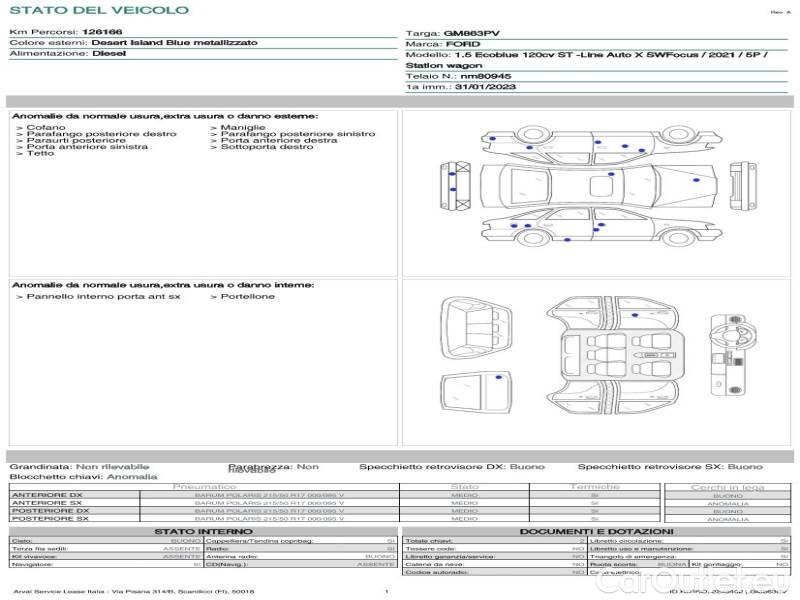Viewport: 800px width, 600px height.
Task: Click the top-view car exterior diagram
Action: tap(599, 185)
